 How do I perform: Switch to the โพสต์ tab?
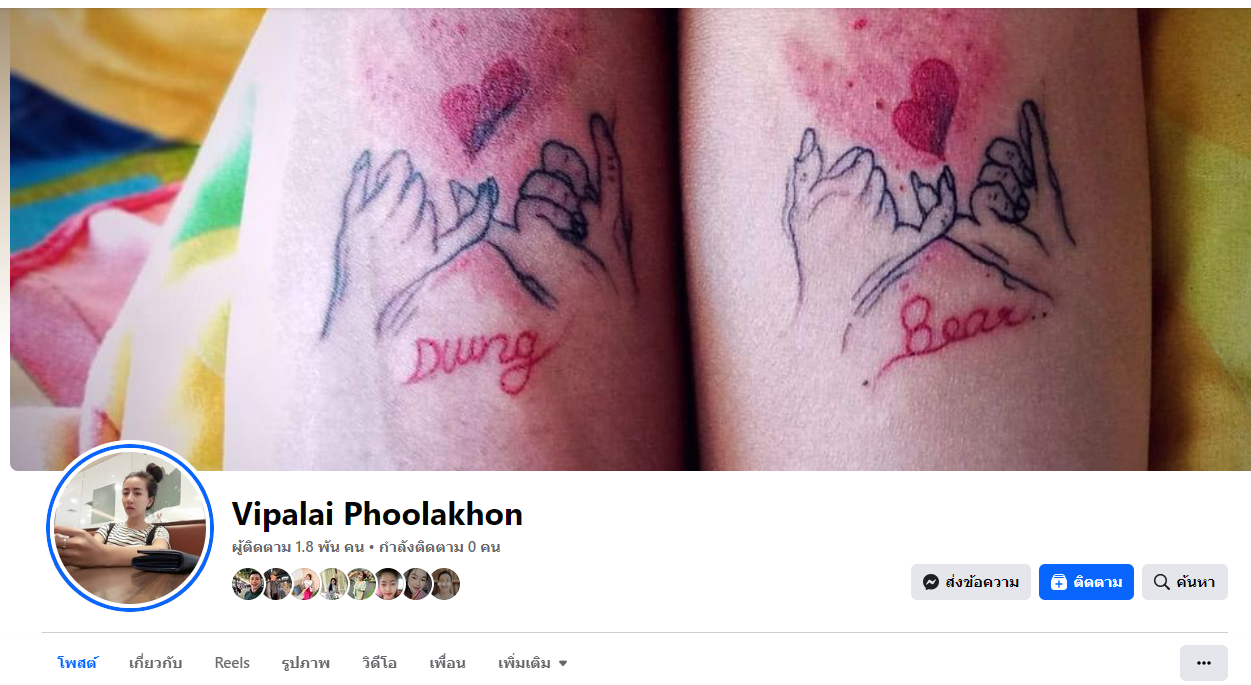coord(77,663)
